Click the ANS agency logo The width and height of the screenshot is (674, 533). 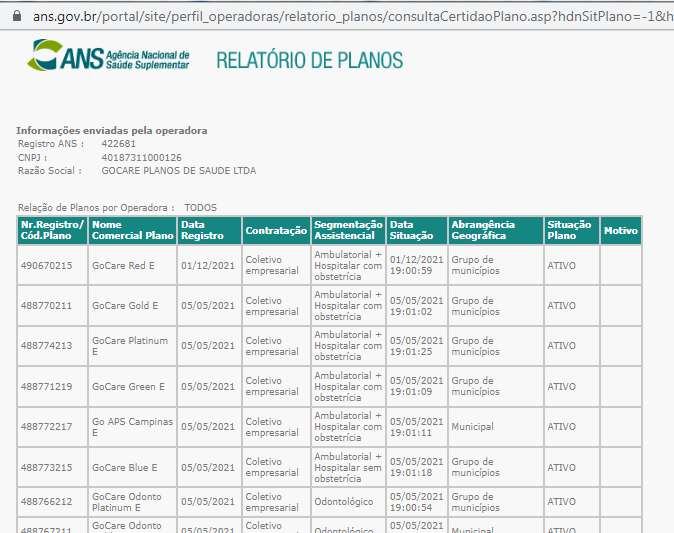[108, 55]
